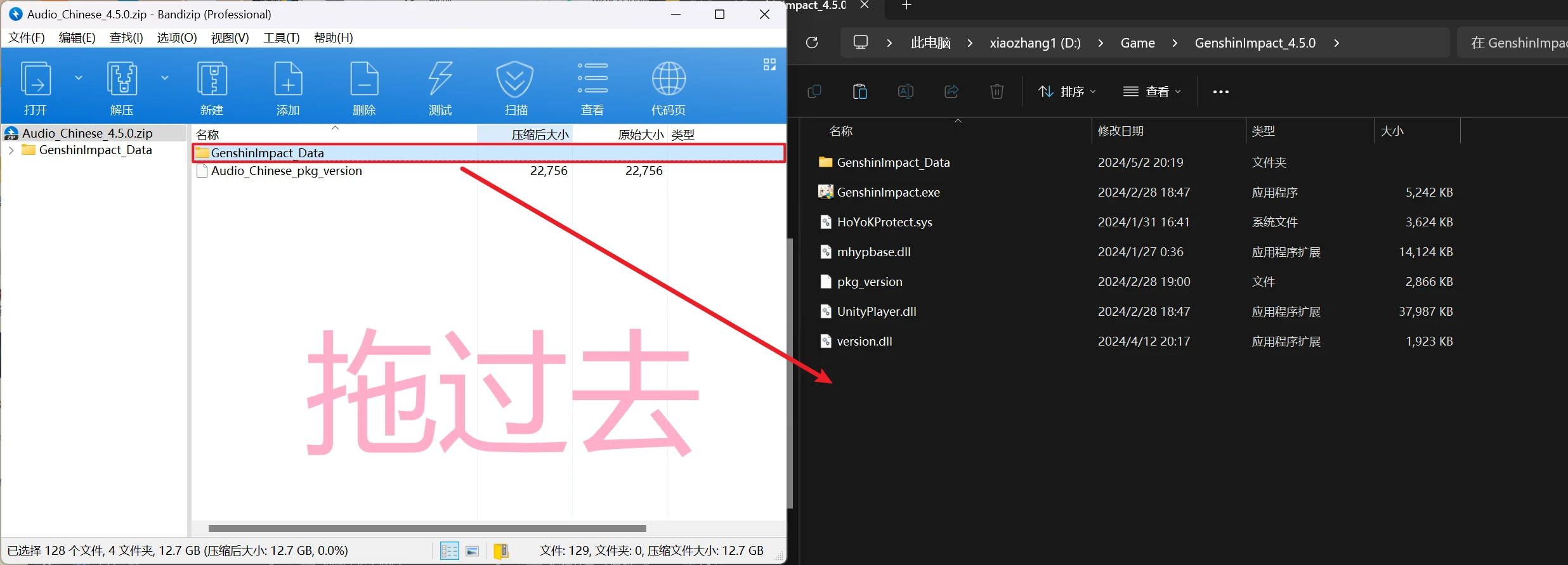Screen dimensions: 1568x565
Task: Open the dropdown arrow next to 打开
Action: pyautogui.click(x=79, y=78)
